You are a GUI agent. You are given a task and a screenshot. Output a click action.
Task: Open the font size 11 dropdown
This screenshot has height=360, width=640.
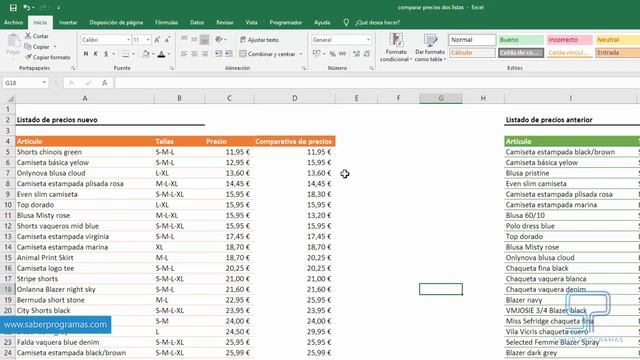pos(148,40)
